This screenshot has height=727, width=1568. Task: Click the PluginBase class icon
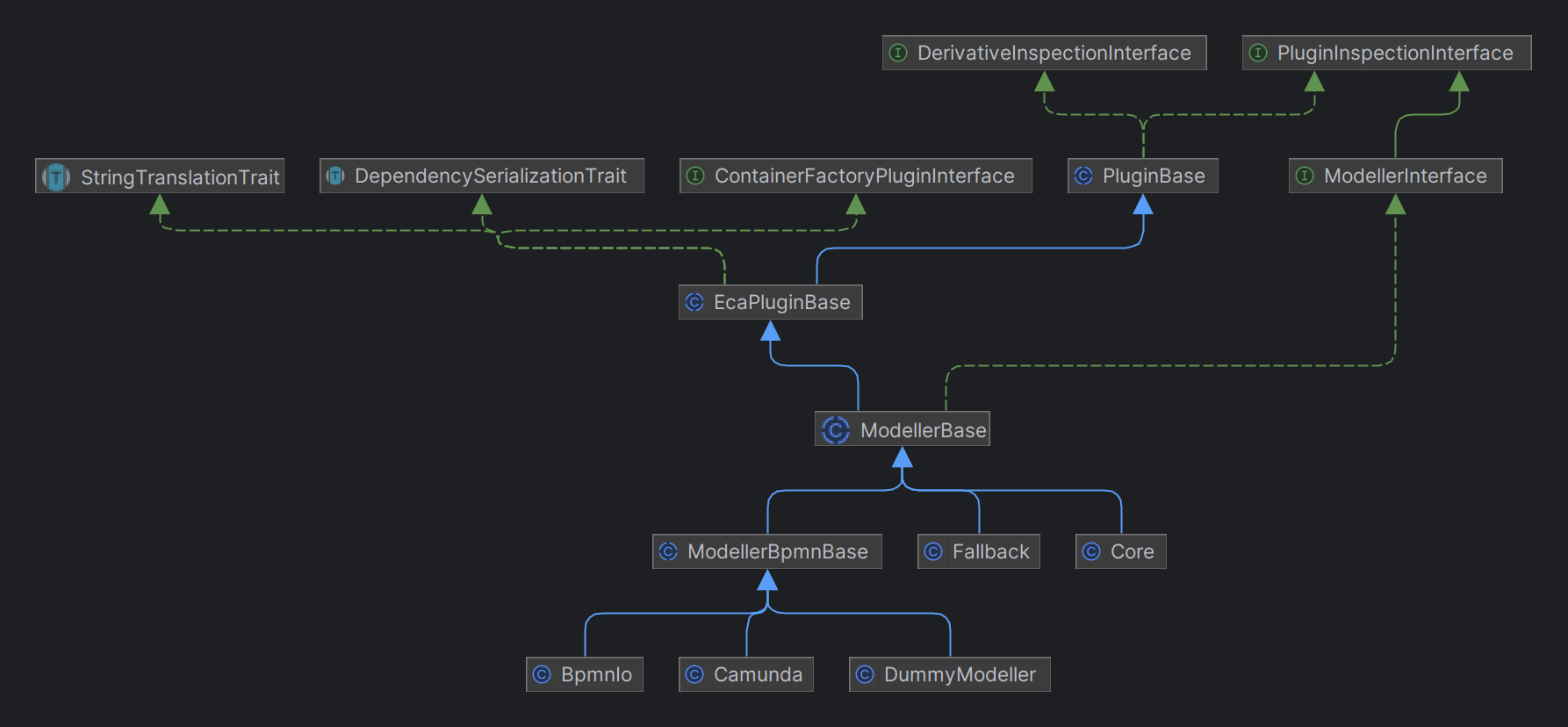pyautogui.click(x=1083, y=176)
